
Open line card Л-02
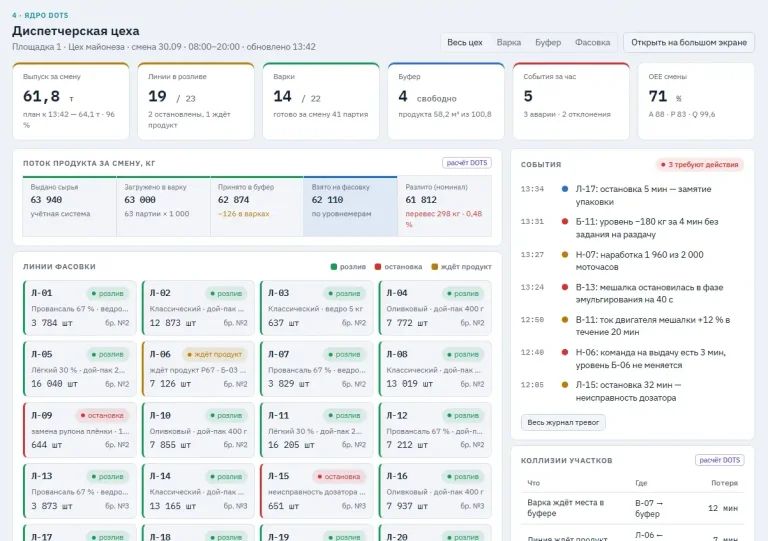pos(198,308)
